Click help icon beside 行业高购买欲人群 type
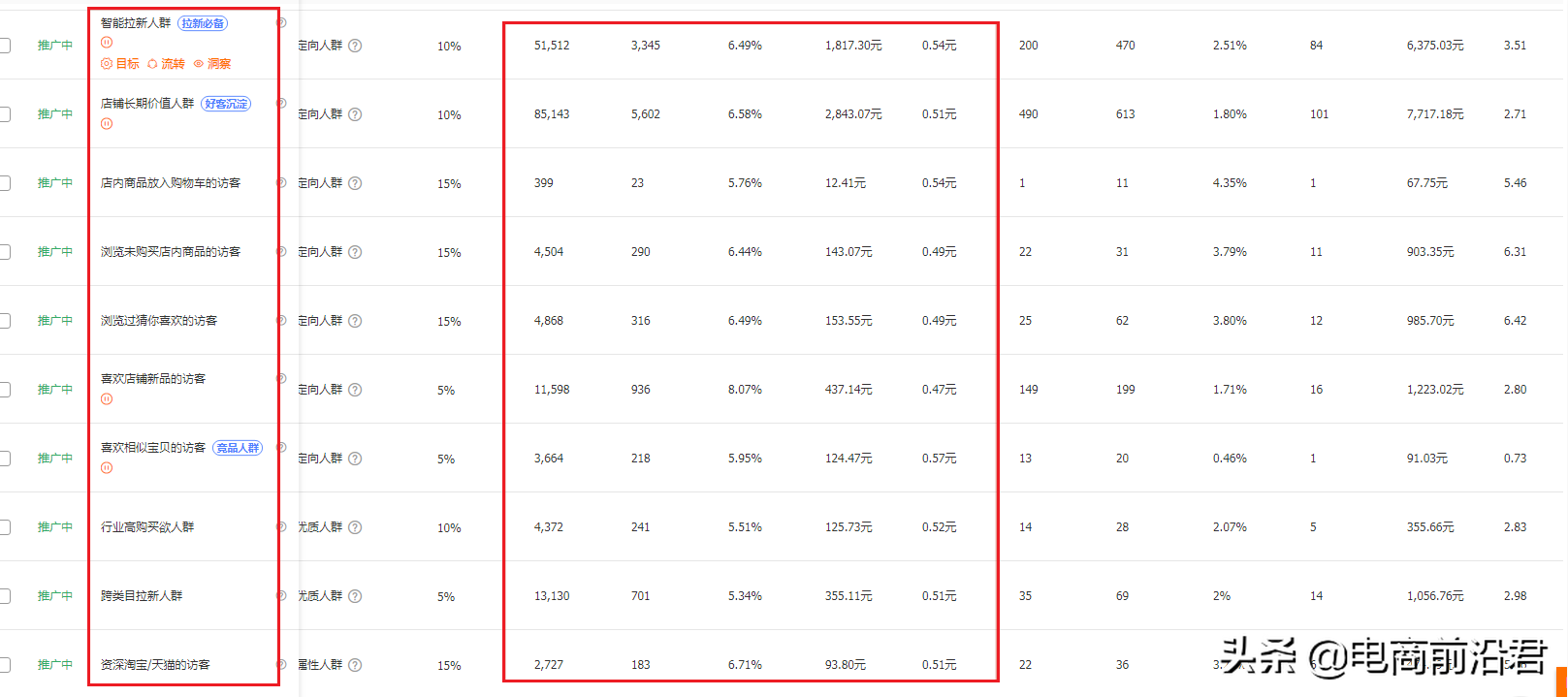Viewport: 1568px width, 697px height. (x=355, y=527)
